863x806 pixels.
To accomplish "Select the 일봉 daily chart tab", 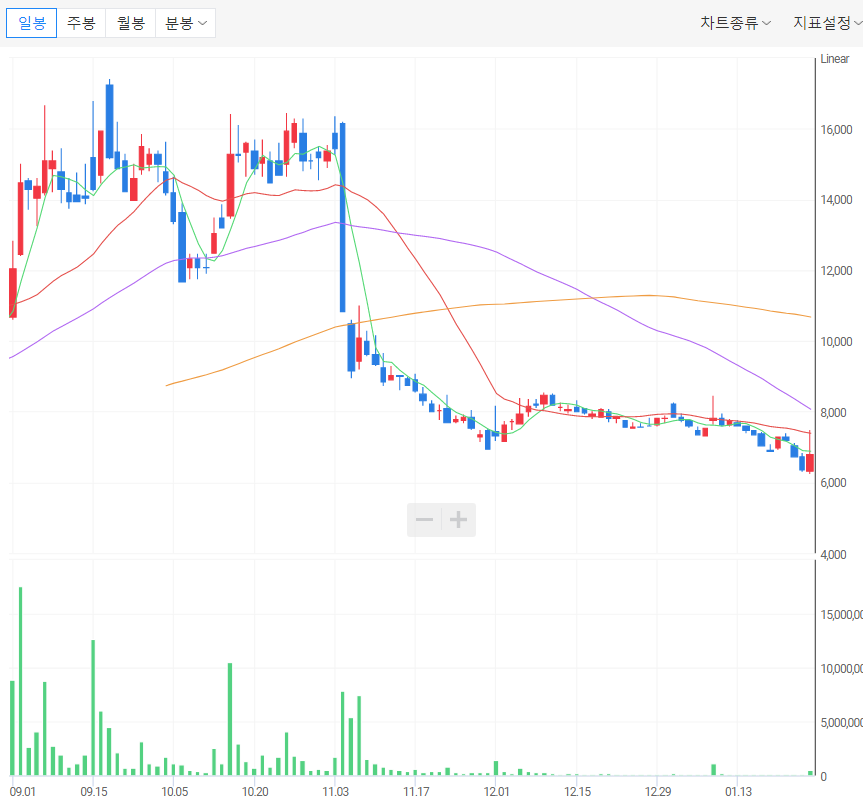I will pyautogui.click(x=31, y=23).
